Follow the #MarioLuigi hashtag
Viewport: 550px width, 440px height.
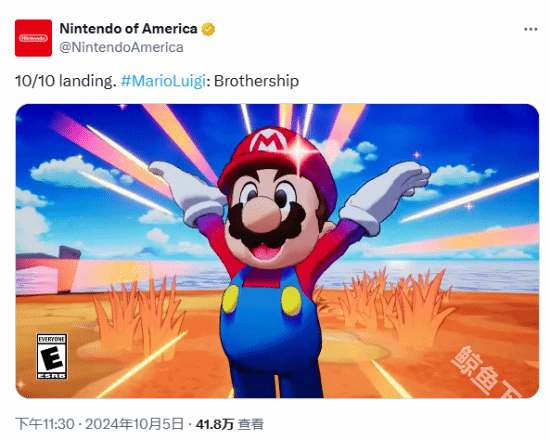(163, 81)
